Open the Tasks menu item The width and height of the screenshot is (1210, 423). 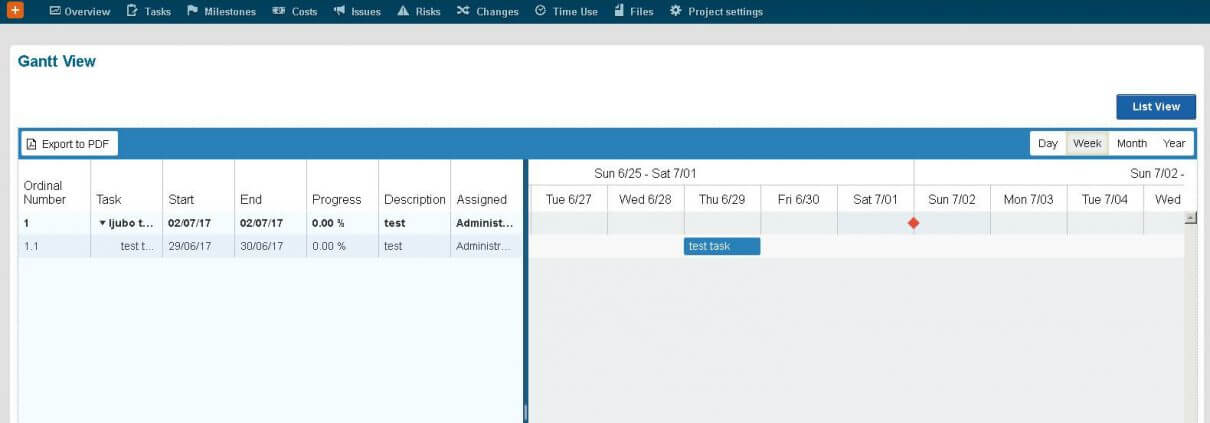point(149,12)
